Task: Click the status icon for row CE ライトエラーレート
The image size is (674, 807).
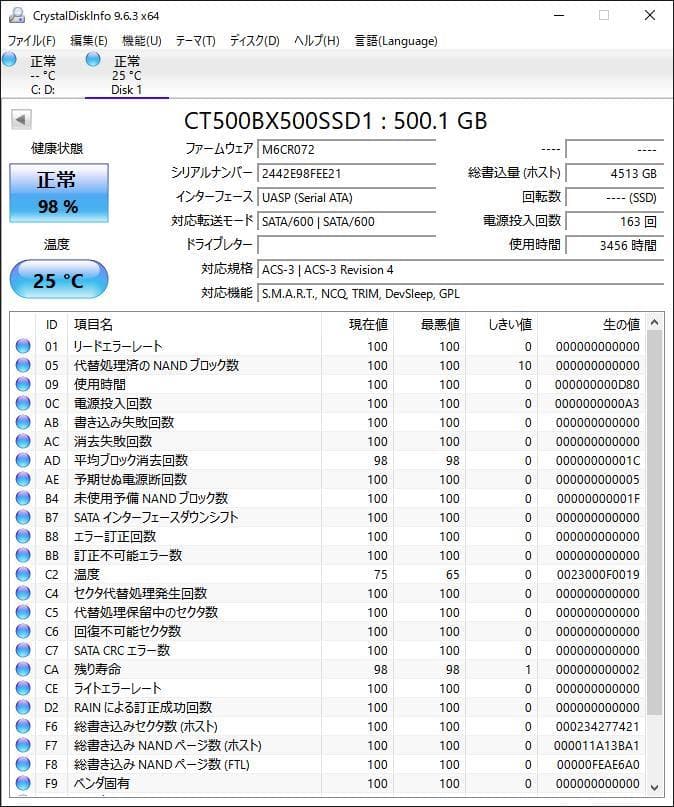Action: pos(23,688)
